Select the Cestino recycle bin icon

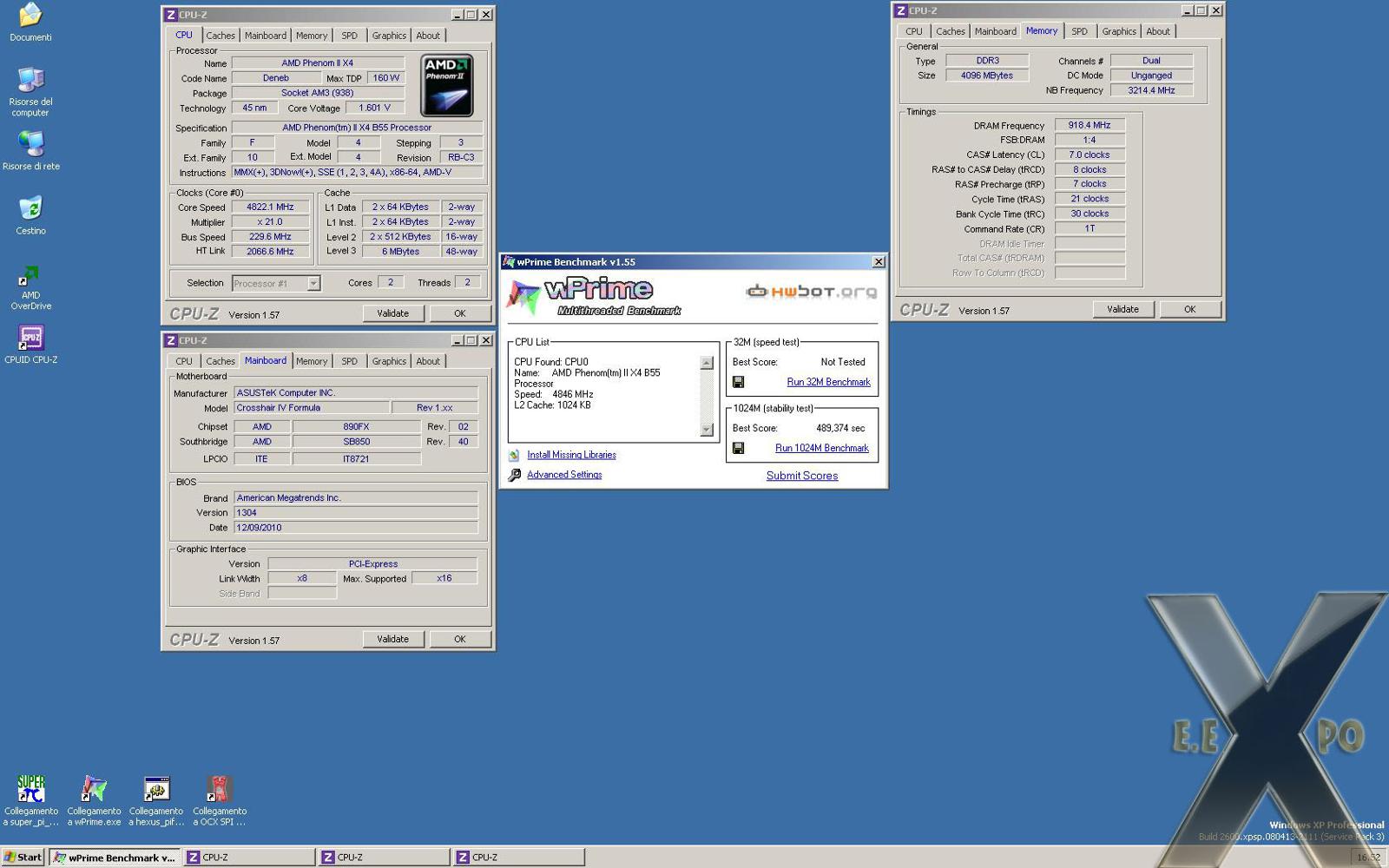[30, 208]
